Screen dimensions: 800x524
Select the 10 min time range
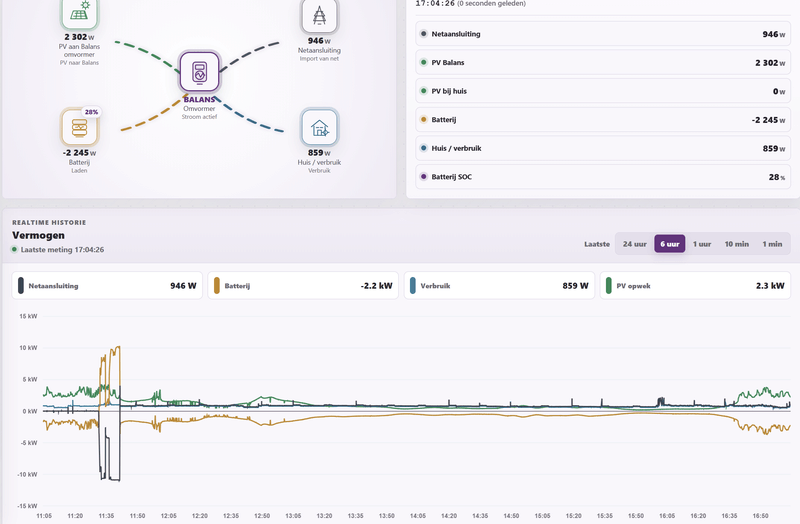tap(736, 244)
